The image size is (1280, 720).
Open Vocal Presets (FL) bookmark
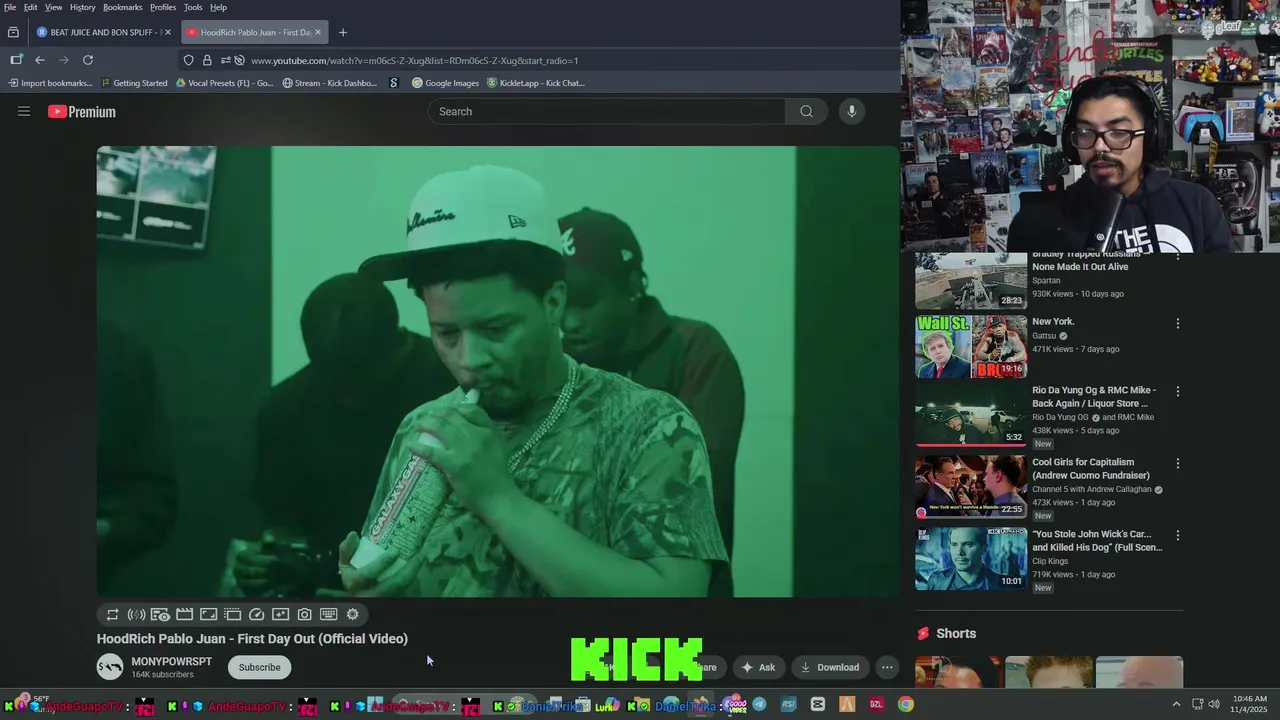224,83
